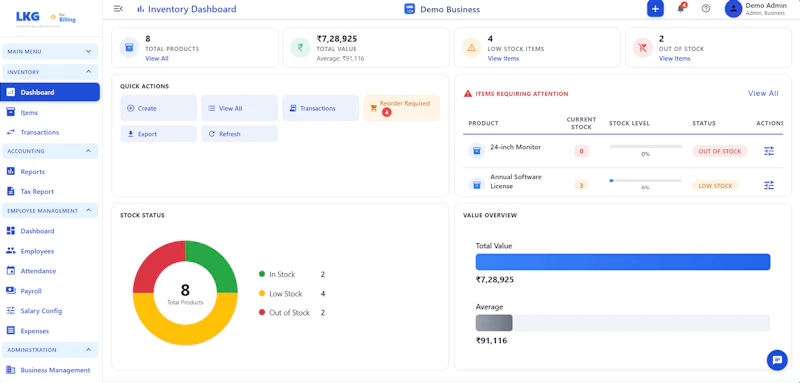Click the Demo Business store icon
800x383 pixels.
[x=409, y=9]
